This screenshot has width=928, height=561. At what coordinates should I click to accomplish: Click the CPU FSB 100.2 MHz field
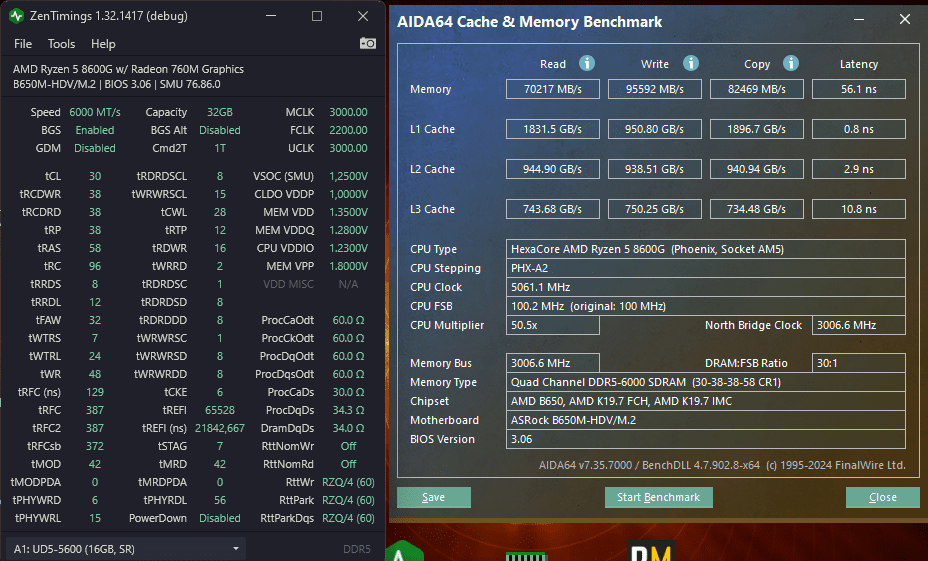click(x=705, y=306)
